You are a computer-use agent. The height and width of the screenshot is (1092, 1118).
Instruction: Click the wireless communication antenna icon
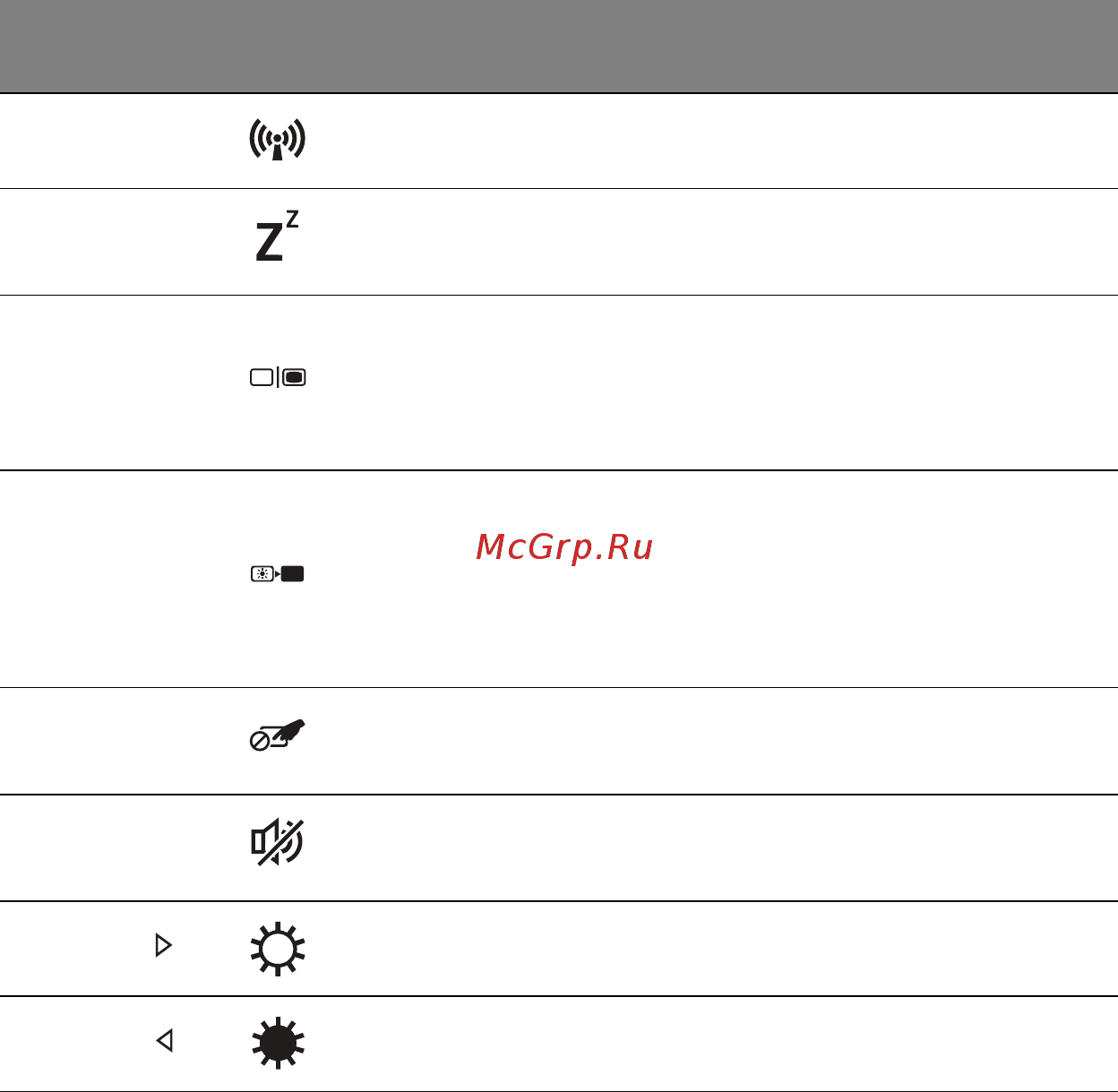[x=277, y=140]
